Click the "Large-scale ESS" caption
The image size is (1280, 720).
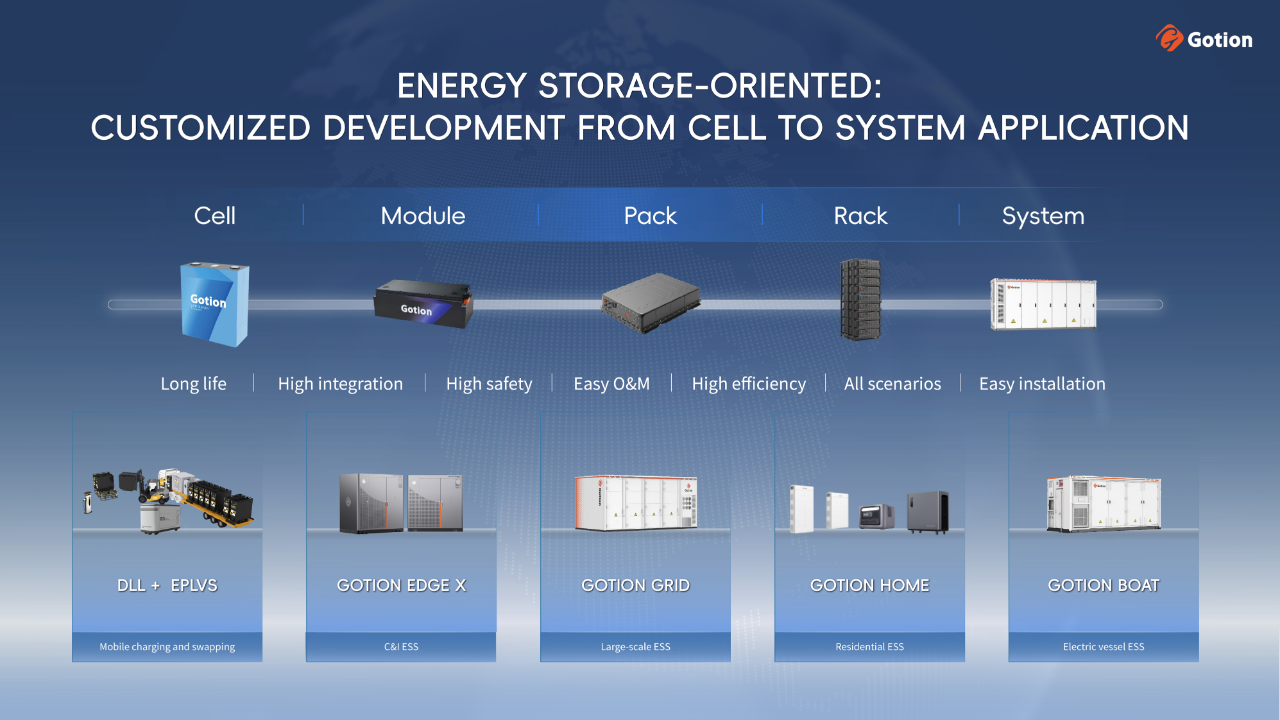pyautogui.click(x=636, y=647)
